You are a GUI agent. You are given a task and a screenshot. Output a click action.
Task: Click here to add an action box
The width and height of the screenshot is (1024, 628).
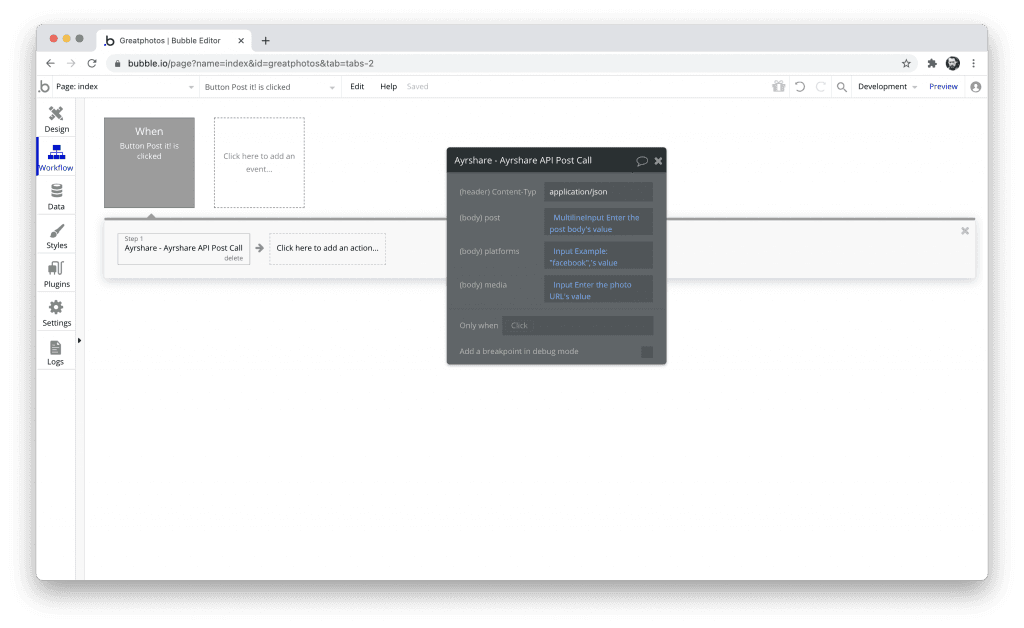click(x=327, y=248)
